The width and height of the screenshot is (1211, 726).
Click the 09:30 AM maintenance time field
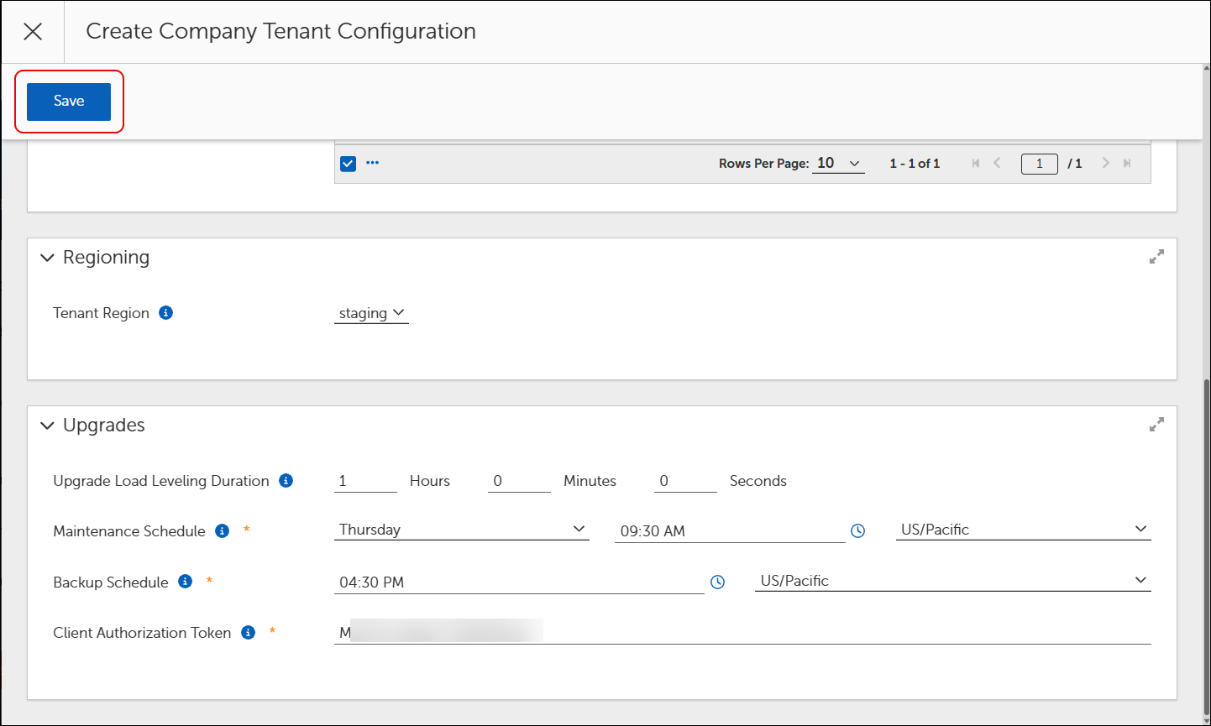[730, 531]
